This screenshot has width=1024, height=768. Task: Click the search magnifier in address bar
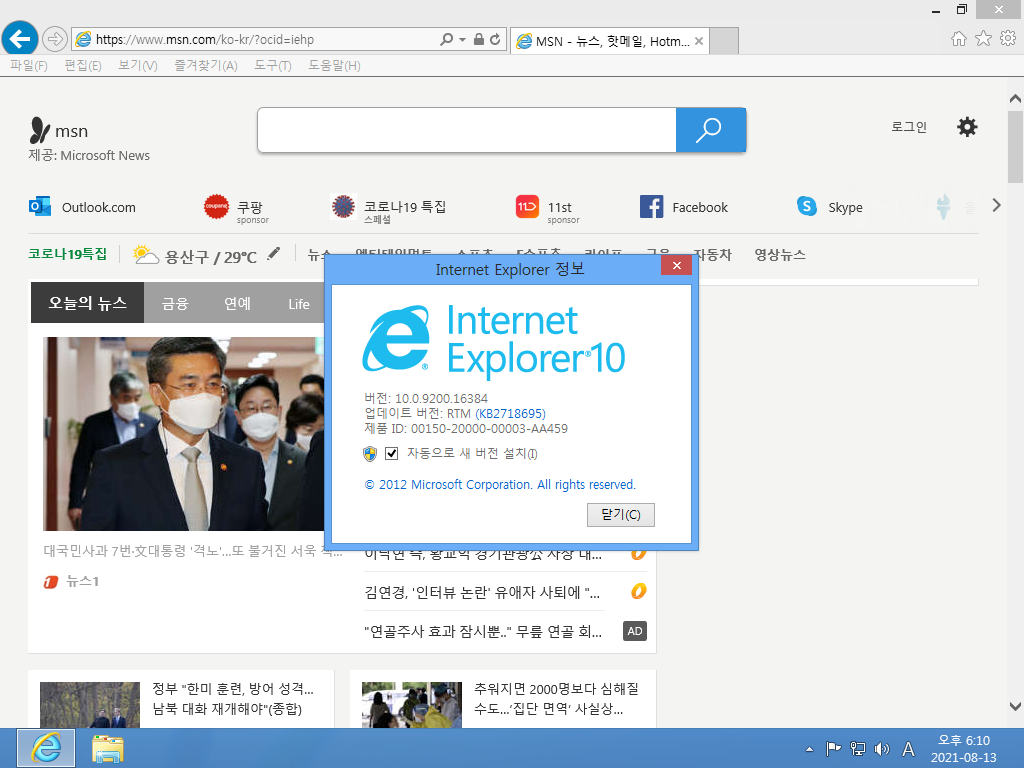pyautogui.click(x=446, y=39)
